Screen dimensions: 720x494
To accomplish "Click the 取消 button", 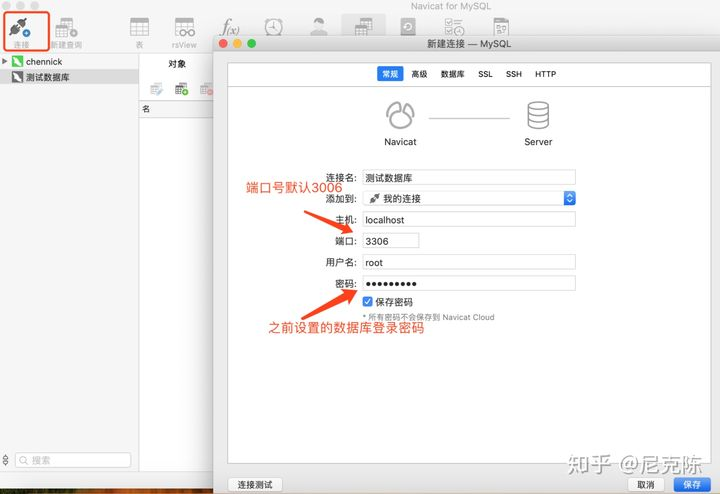I will pyautogui.click(x=646, y=484).
